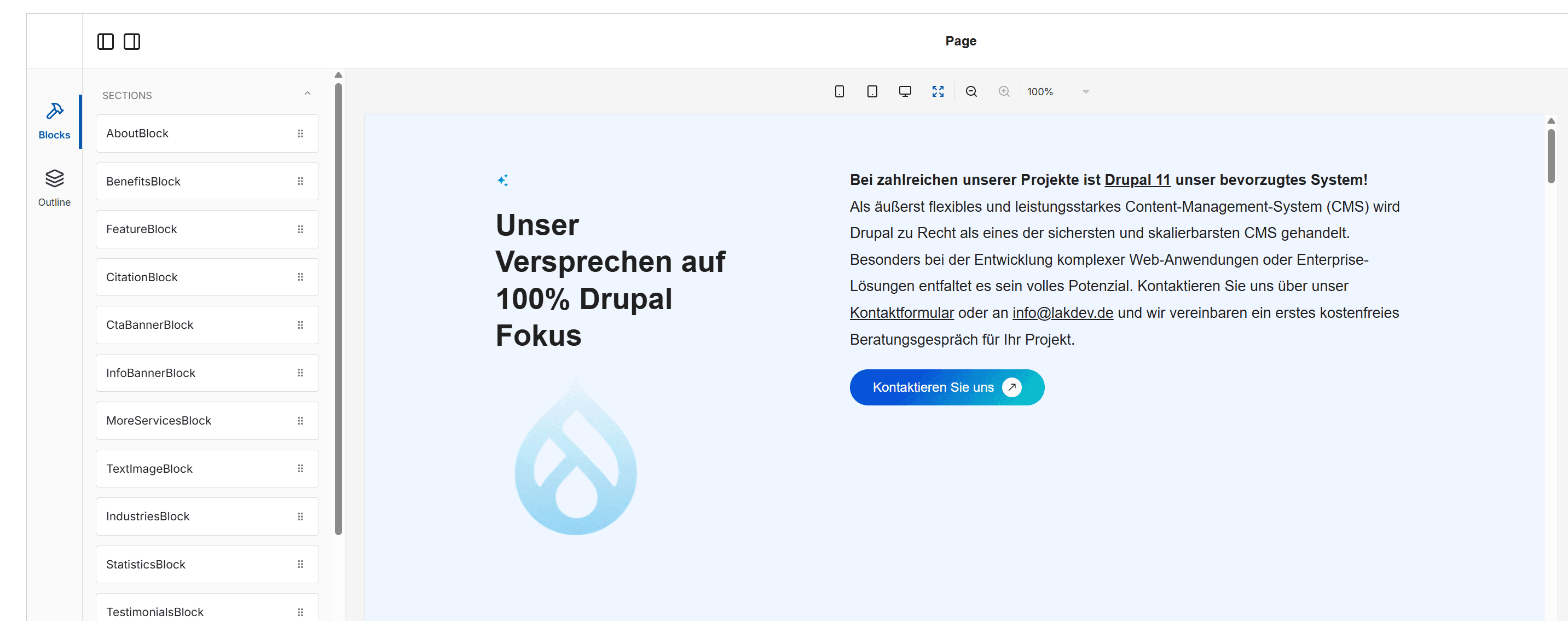Click the Page title text
The width and height of the screenshot is (1568, 621).
click(961, 40)
